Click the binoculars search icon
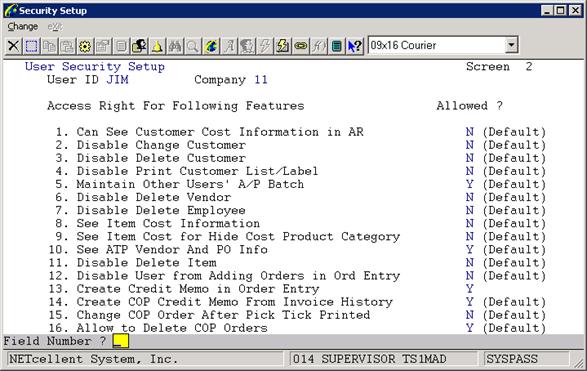 pyautogui.click(x=175, y=46)
